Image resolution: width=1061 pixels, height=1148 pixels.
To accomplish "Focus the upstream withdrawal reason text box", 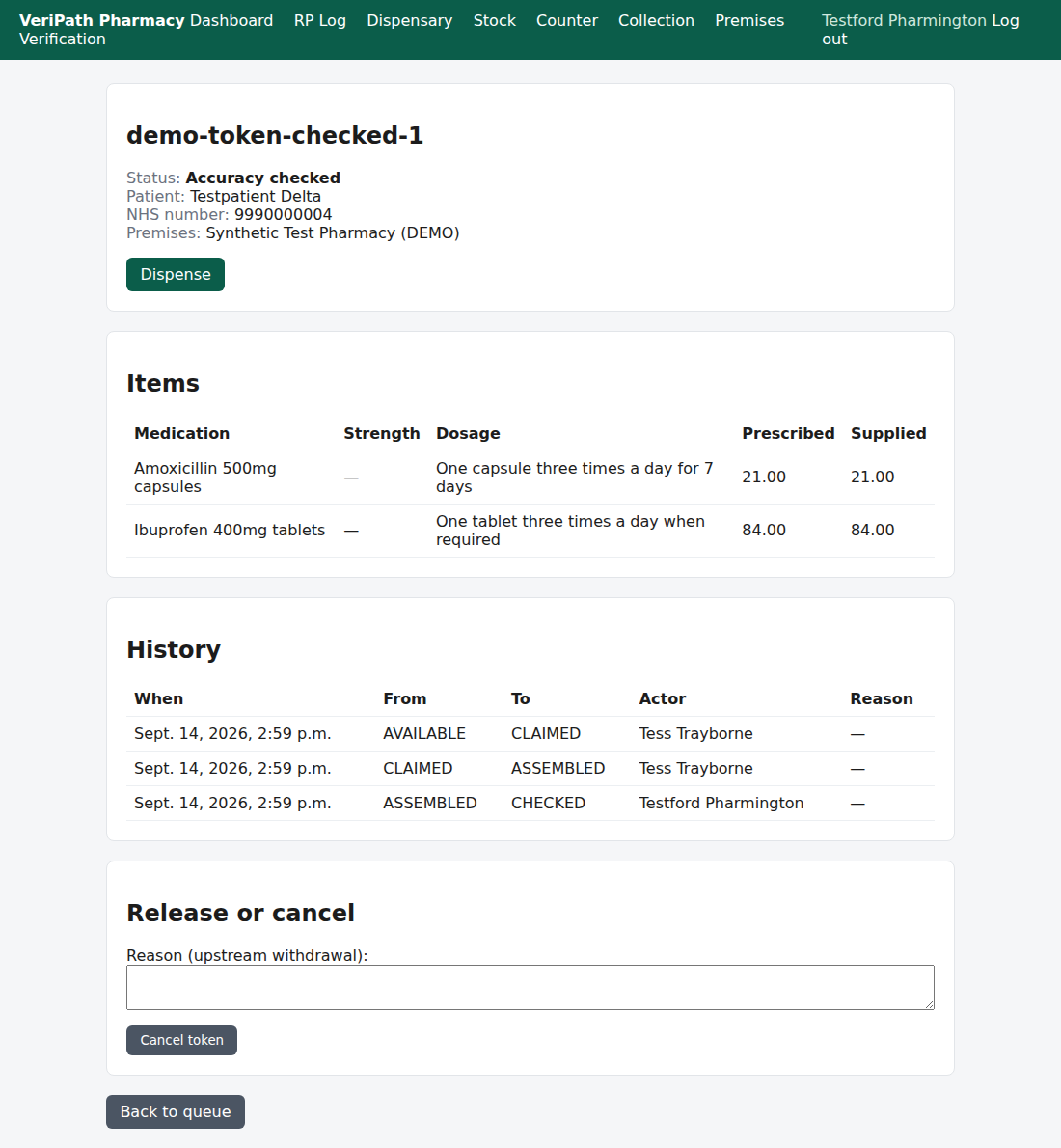I will (530, 988).
